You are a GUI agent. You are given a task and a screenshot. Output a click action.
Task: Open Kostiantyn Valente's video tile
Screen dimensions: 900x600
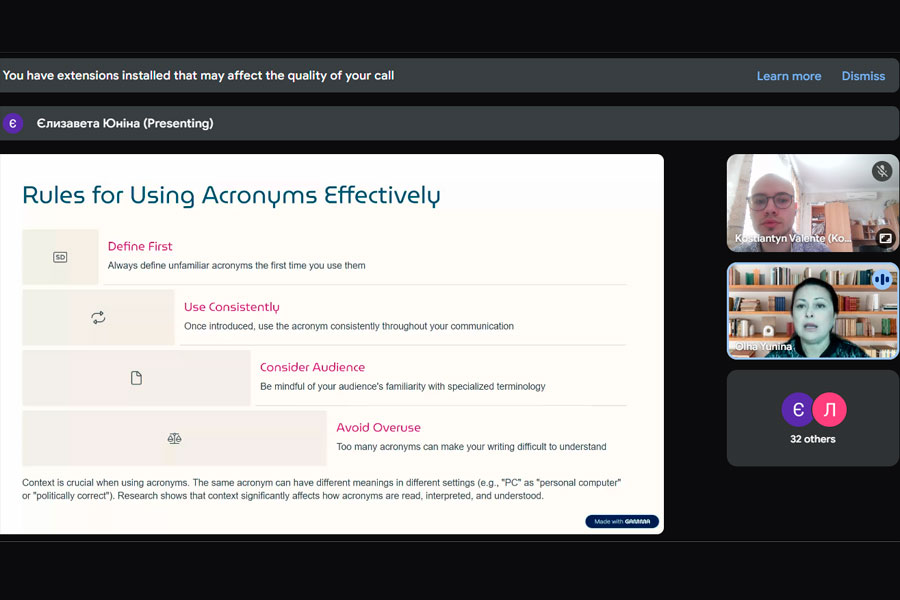(x=812, y=203)
